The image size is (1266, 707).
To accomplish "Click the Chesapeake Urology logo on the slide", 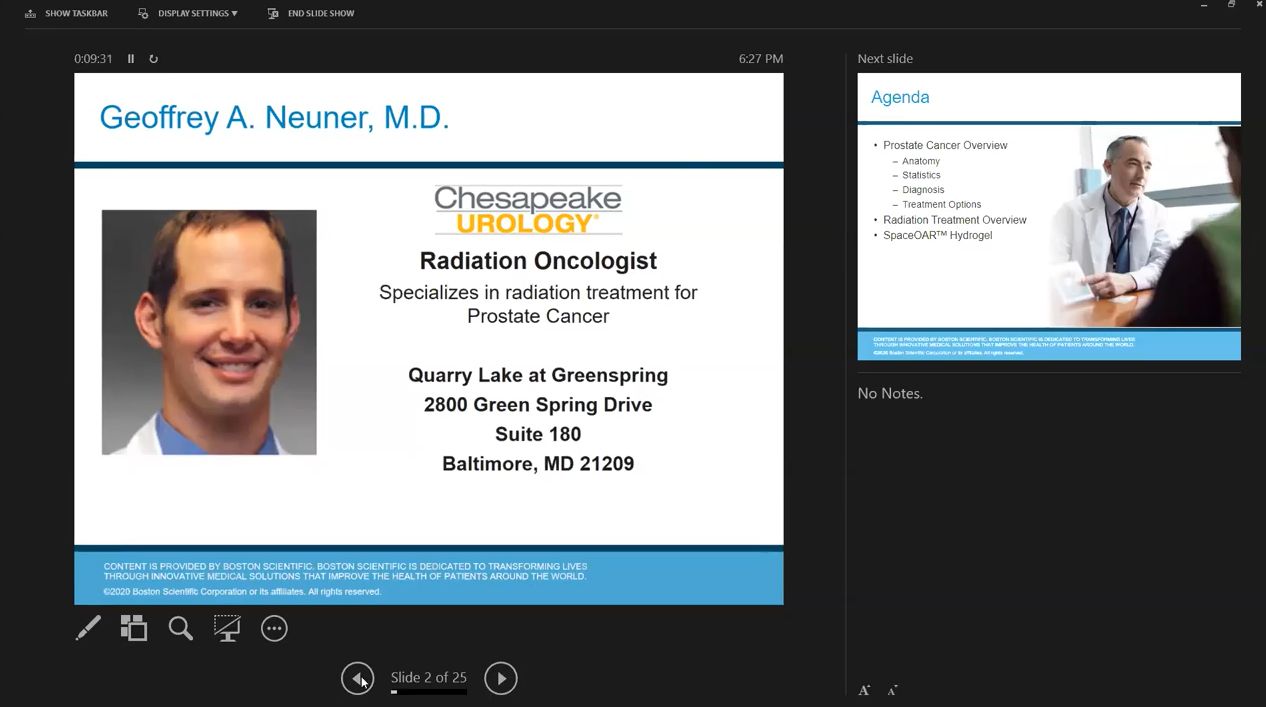I will (x=528, y=210).
